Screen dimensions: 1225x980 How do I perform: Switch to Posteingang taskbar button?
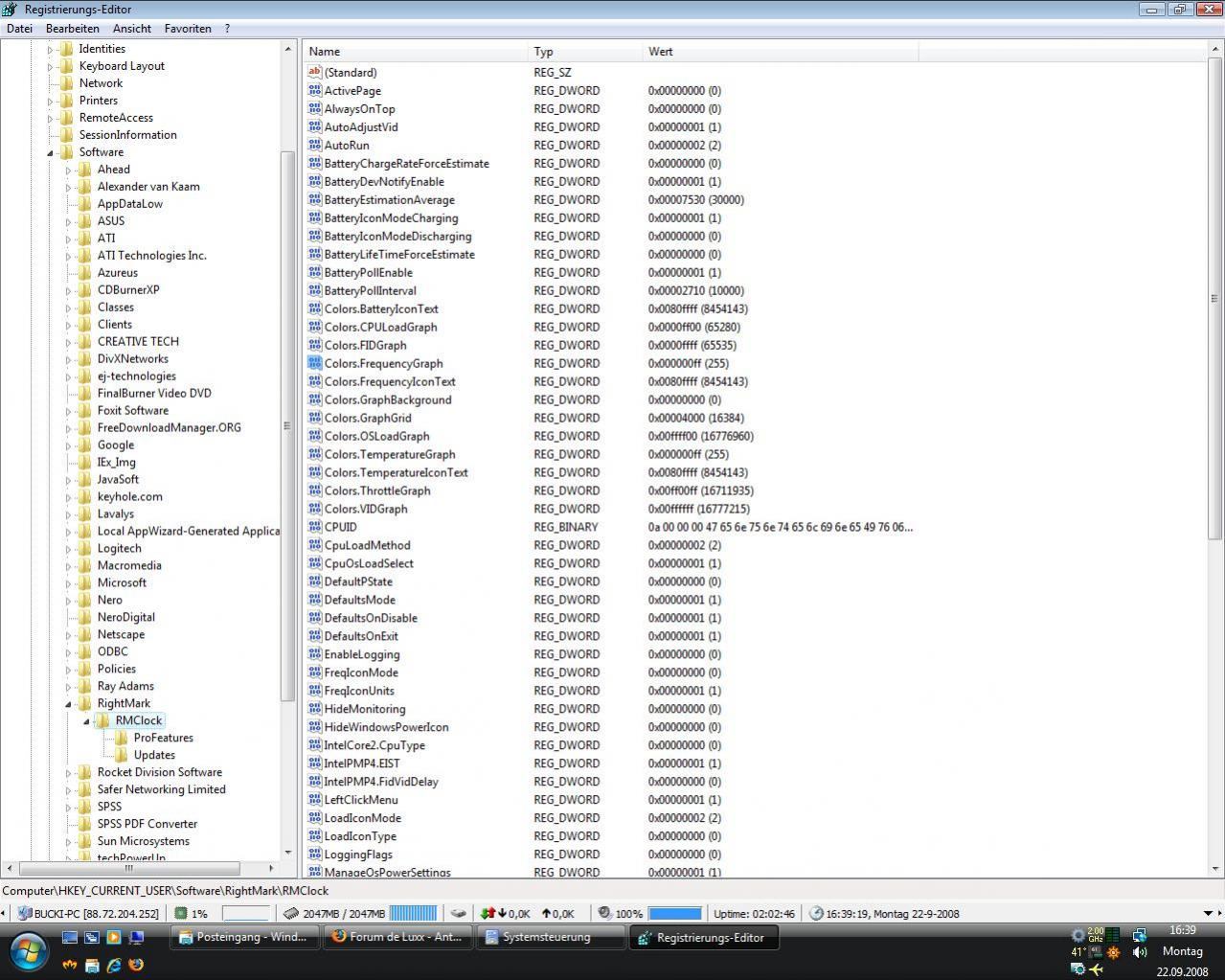pos(244,938)
